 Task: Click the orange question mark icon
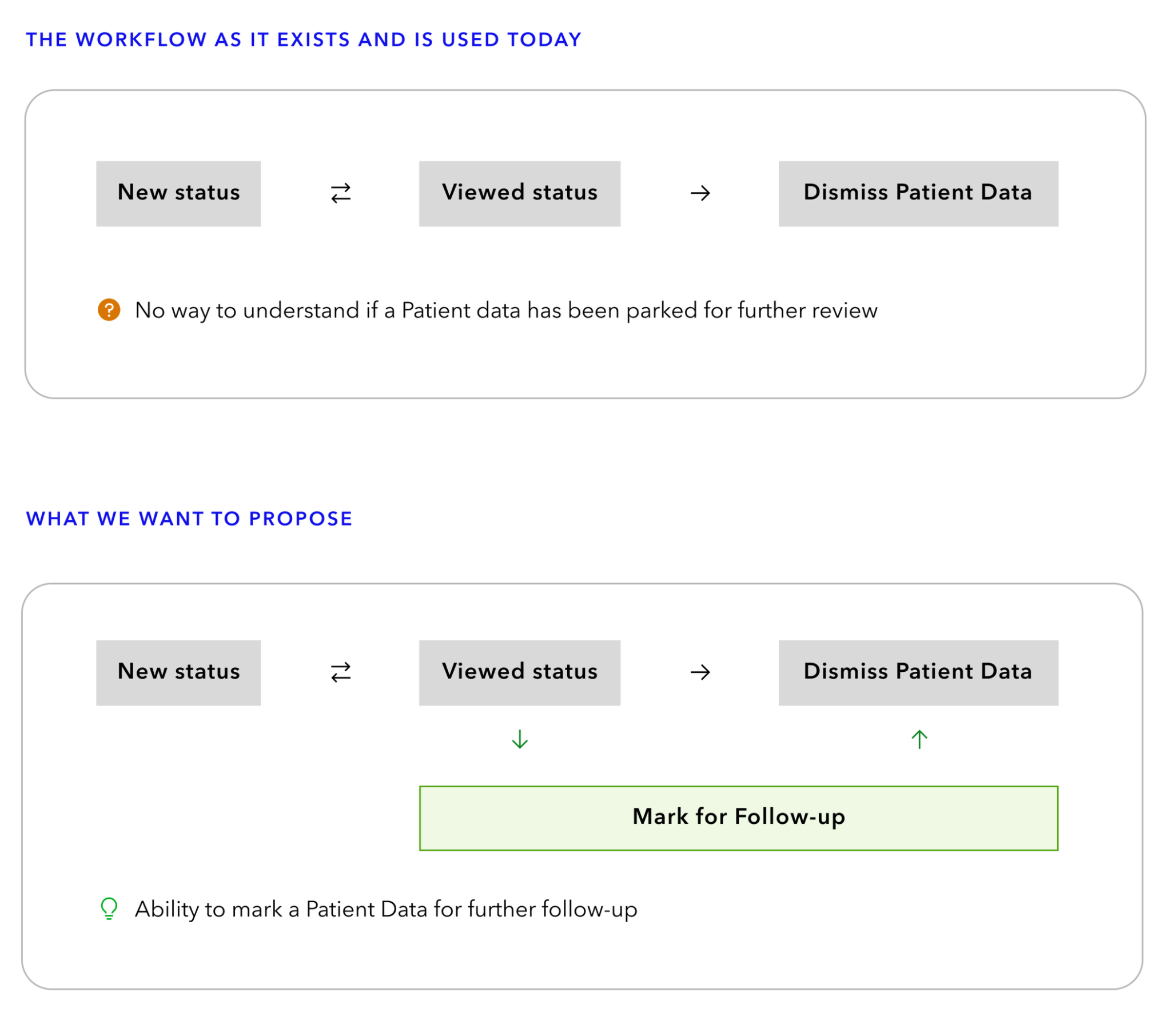point(109,309)
